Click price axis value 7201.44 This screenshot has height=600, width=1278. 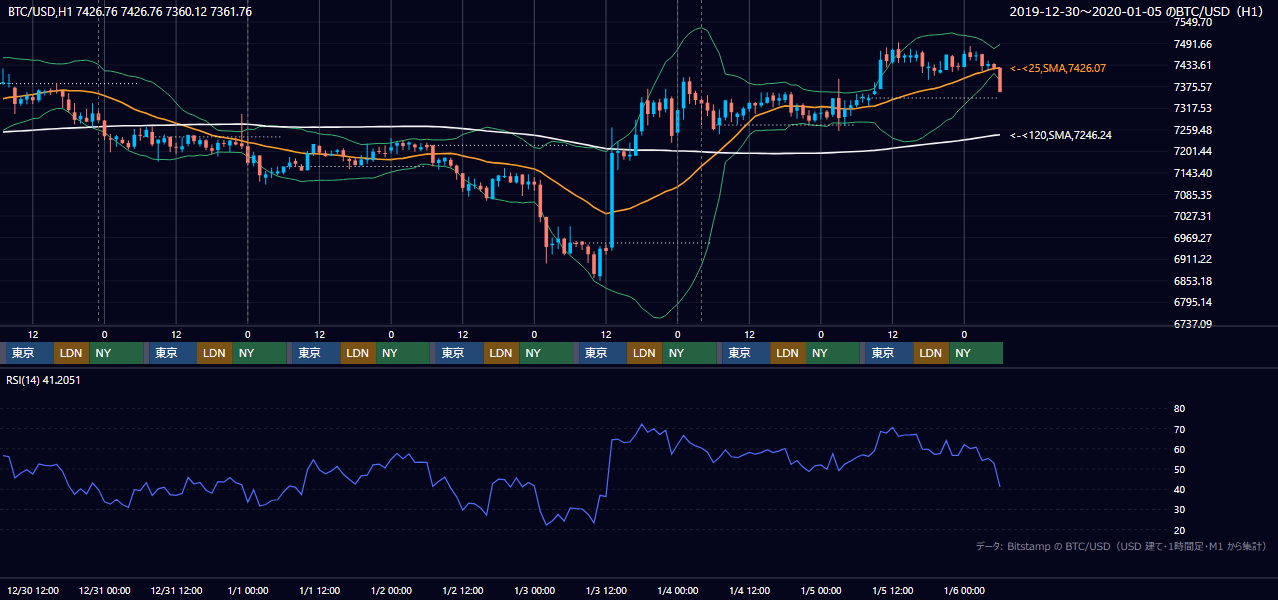pos(1193,151)
